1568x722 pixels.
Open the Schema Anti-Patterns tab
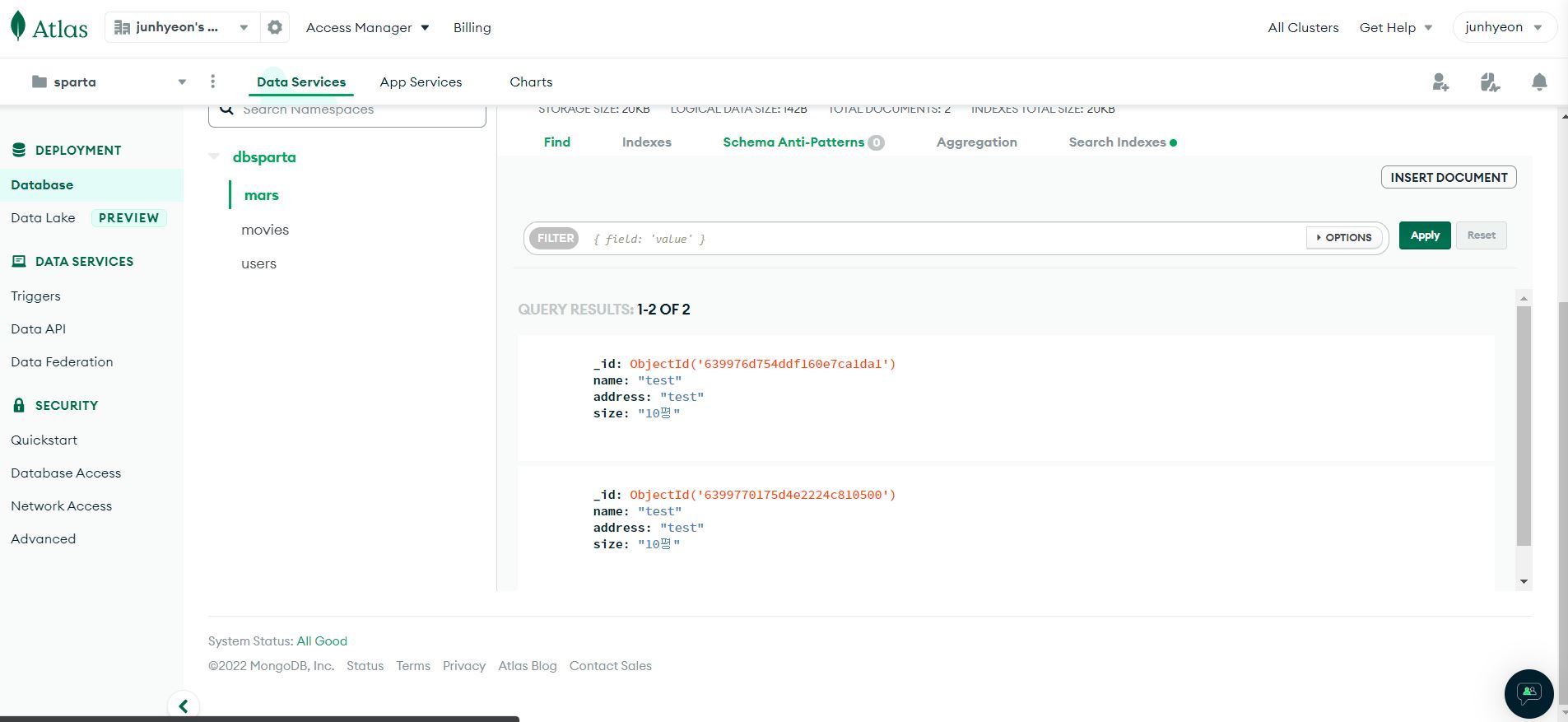point(803,142)
